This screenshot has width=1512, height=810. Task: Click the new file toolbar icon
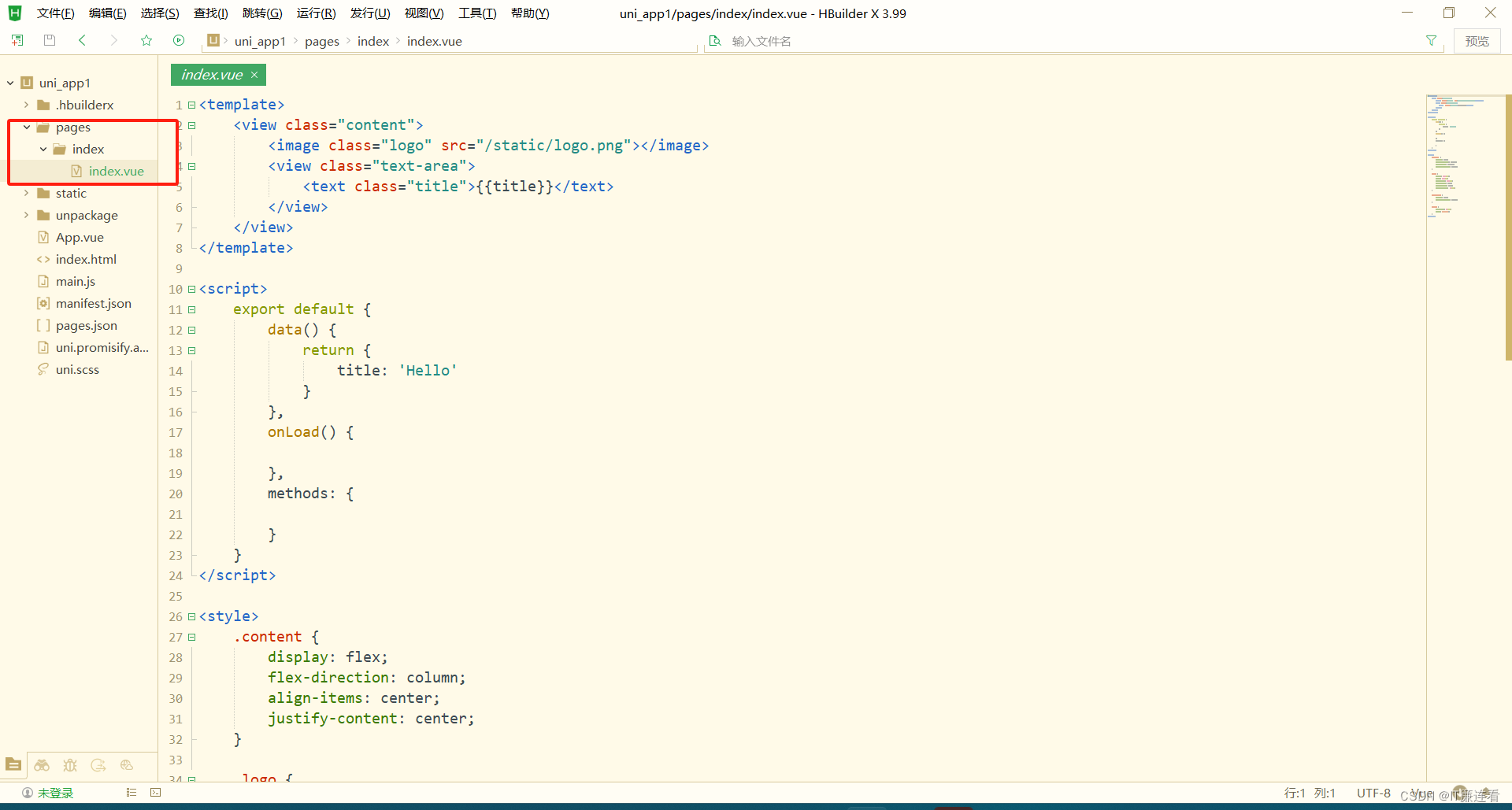17,40
